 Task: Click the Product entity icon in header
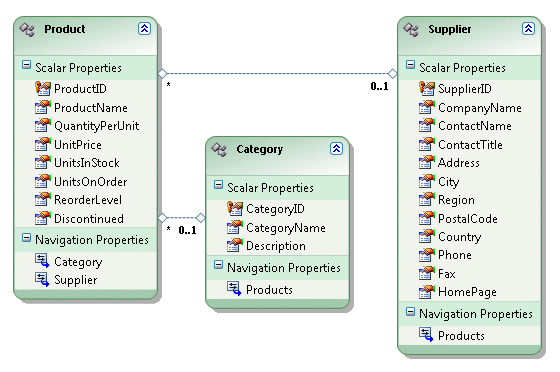tap(27, 29)
